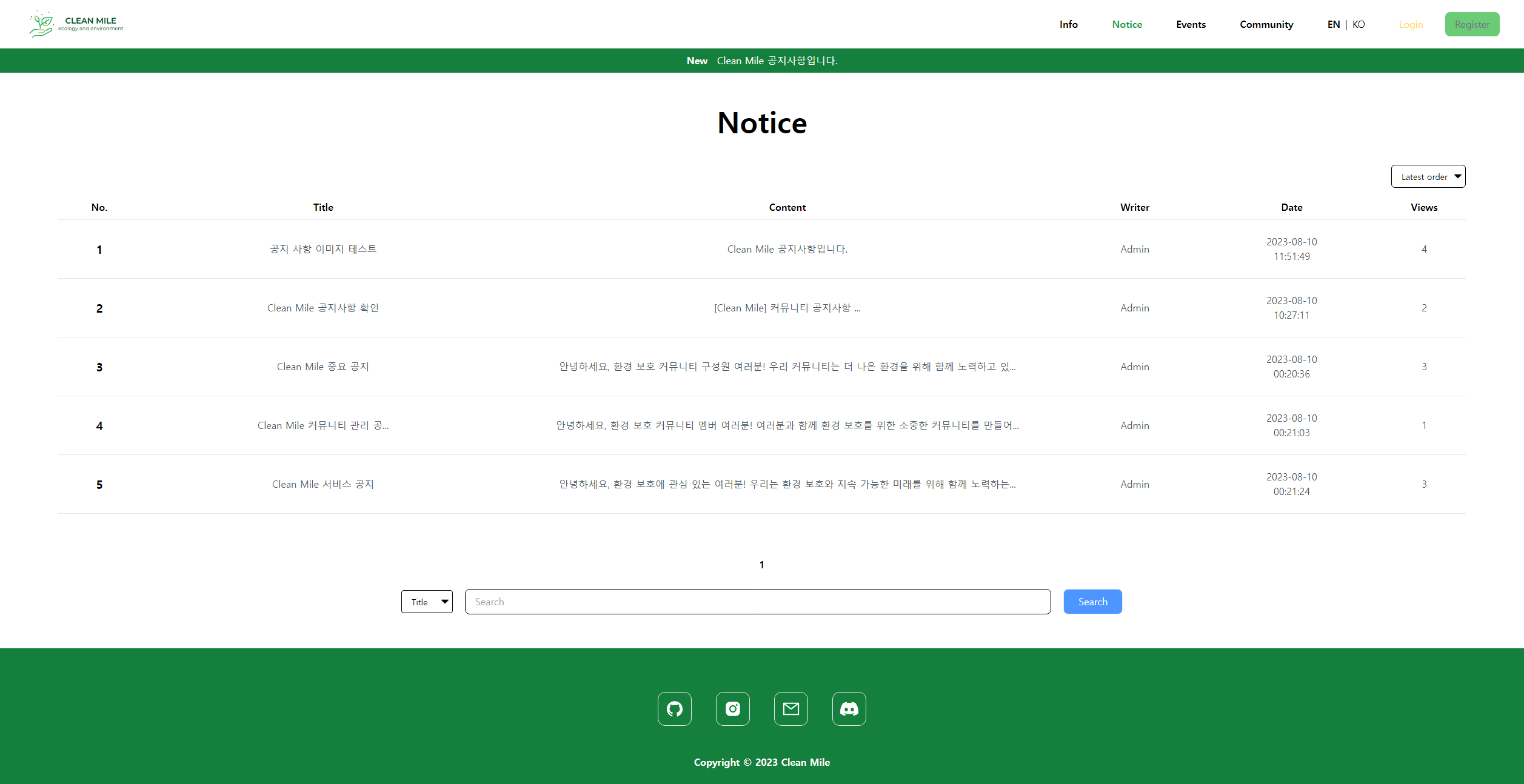Click content starting '안녕하세요, 환경 보호 커뮤니티 멤버'
This screenshot has width=1524, height=784.
[x=787, y=425]
